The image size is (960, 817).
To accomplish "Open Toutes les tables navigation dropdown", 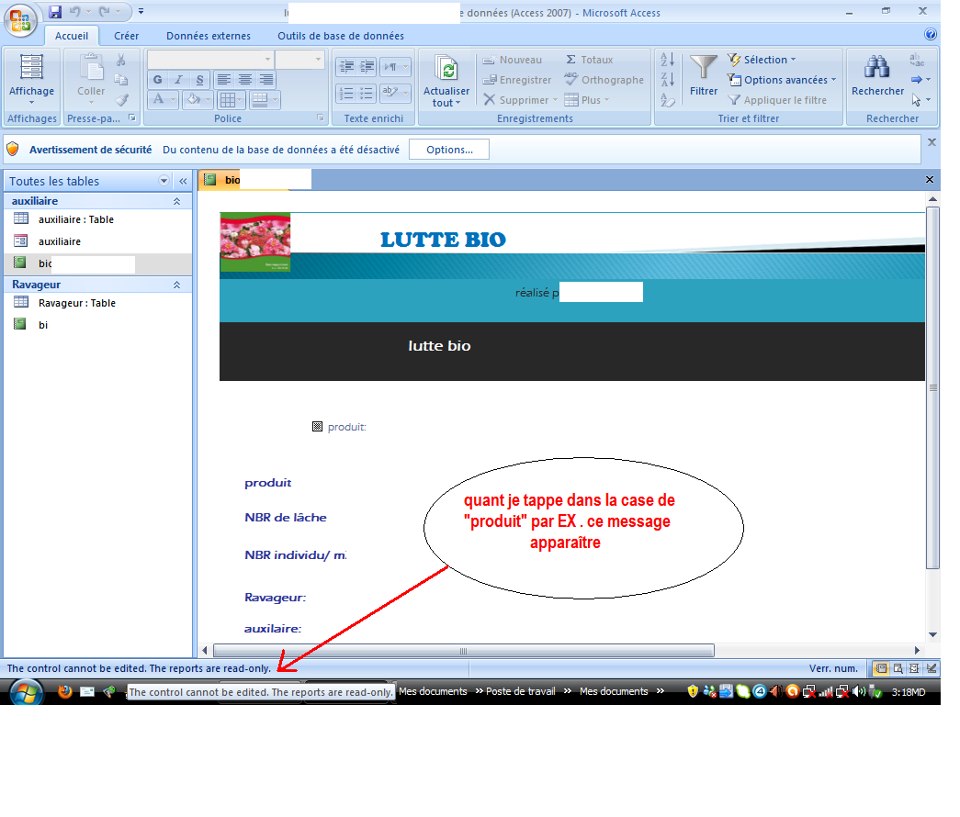I will pyautogui.click(x=163, y=181).
